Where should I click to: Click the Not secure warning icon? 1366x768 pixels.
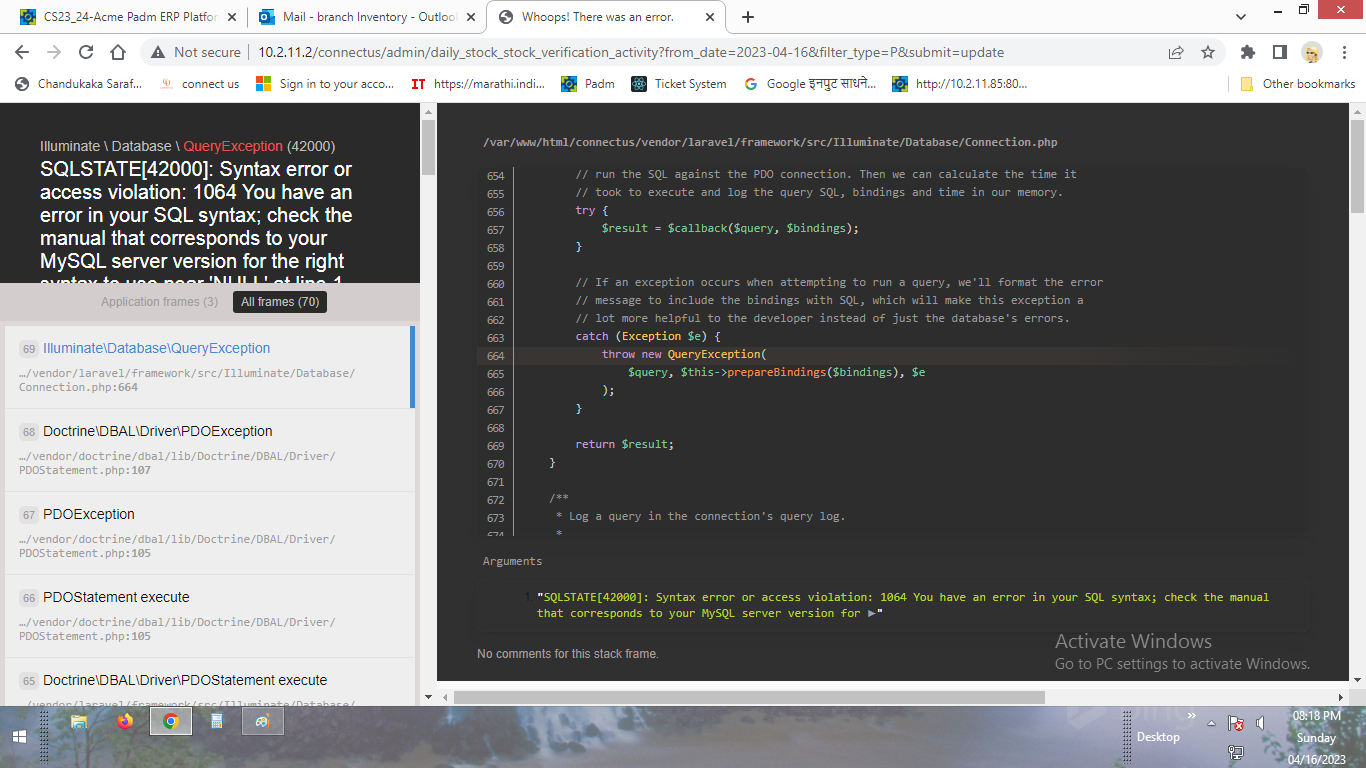click(x=158, y=52)
